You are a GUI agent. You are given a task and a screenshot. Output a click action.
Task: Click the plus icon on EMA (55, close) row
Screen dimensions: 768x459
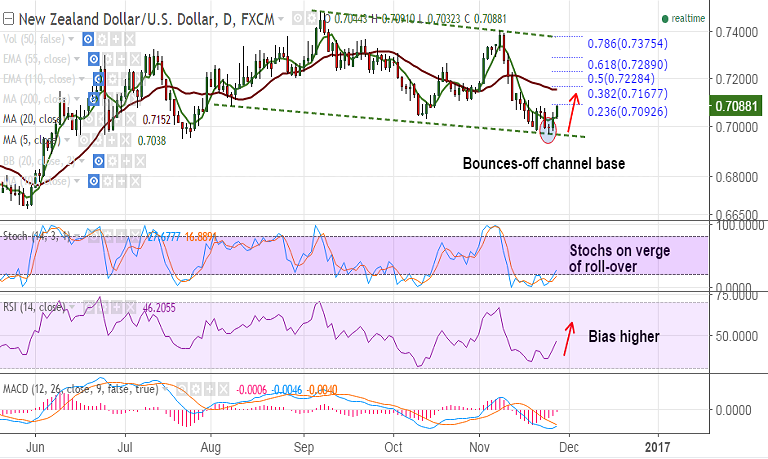[x=121, y=59]
